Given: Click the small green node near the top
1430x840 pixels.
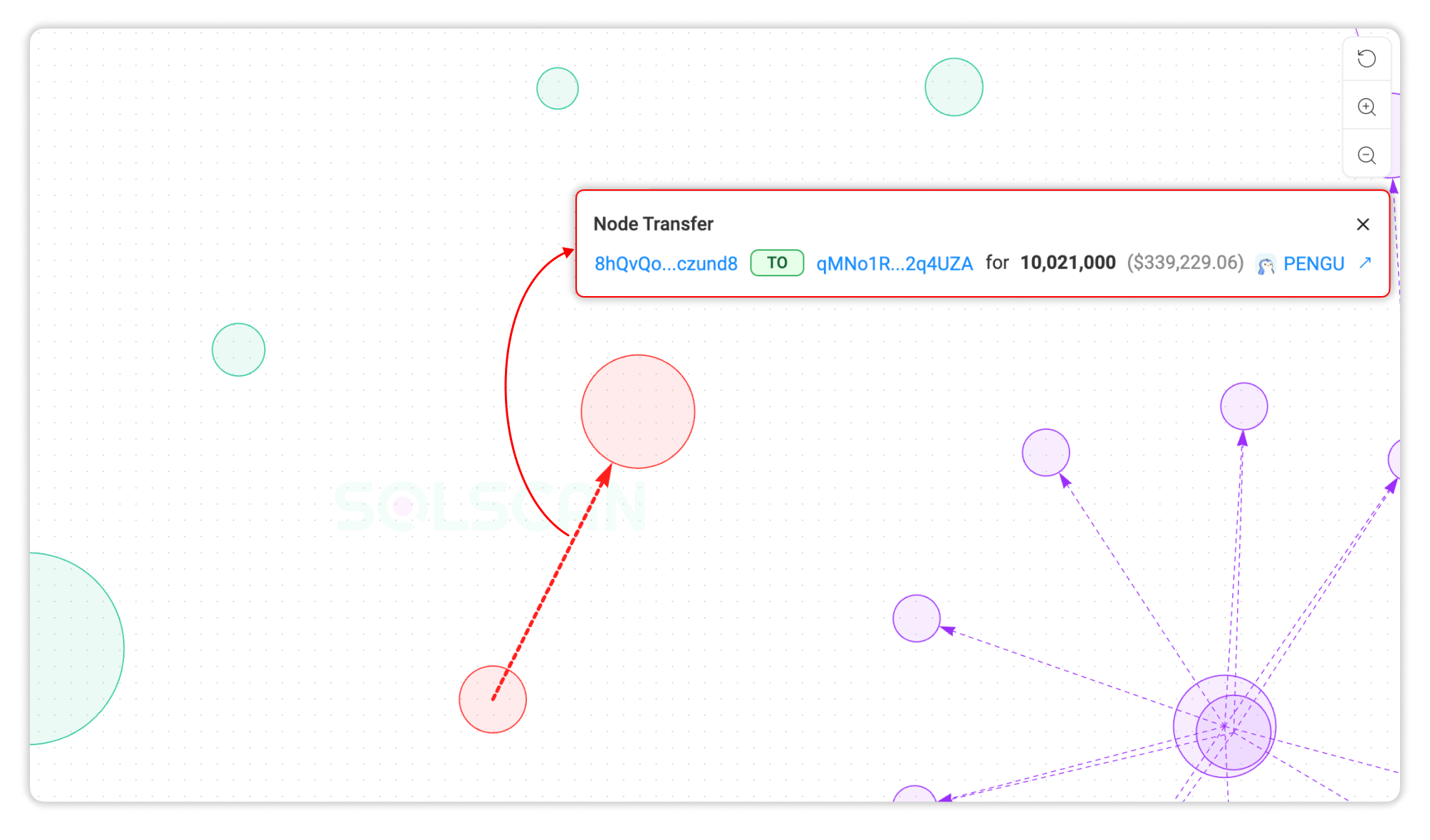Looking at the screenshot, I should point(558,88).
